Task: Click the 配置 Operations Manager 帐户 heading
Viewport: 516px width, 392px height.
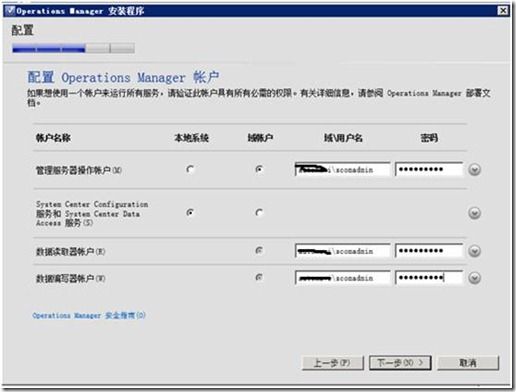Action: (x=123, y=77)
